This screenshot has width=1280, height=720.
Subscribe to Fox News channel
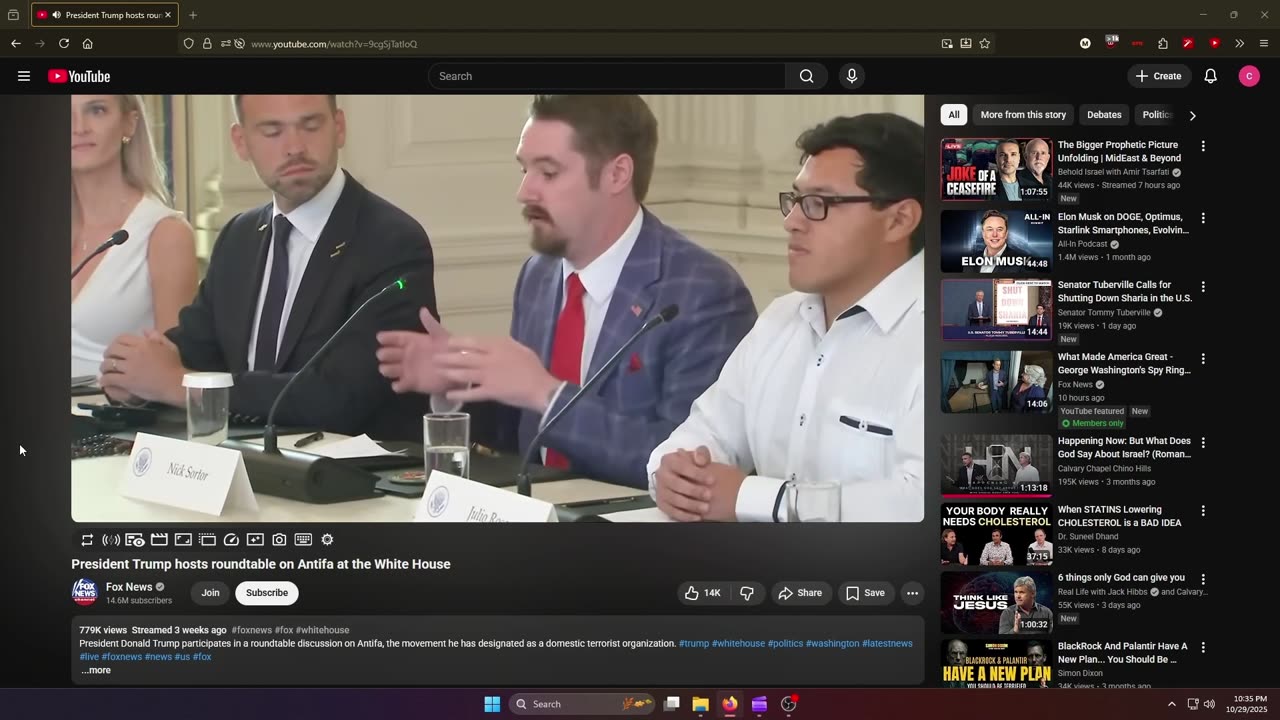267,593
